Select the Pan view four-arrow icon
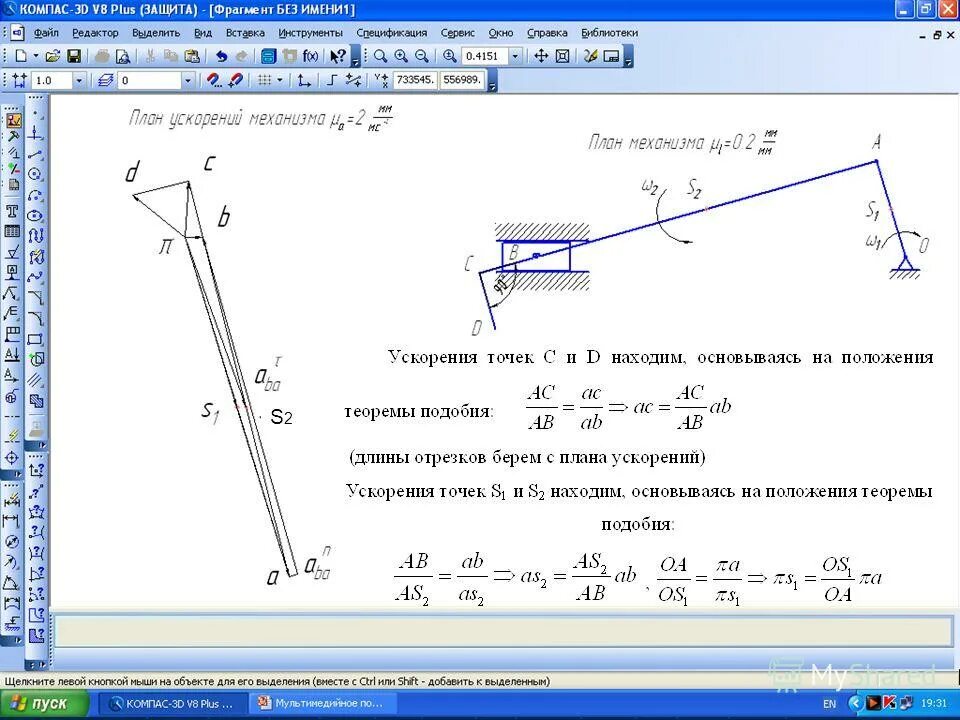 541,56
